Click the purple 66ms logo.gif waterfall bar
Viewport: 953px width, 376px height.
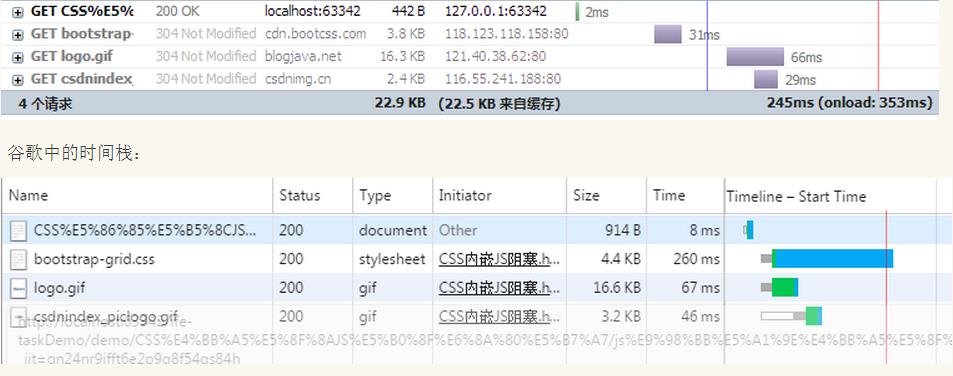pyautogui.click(x=755, y=57)
